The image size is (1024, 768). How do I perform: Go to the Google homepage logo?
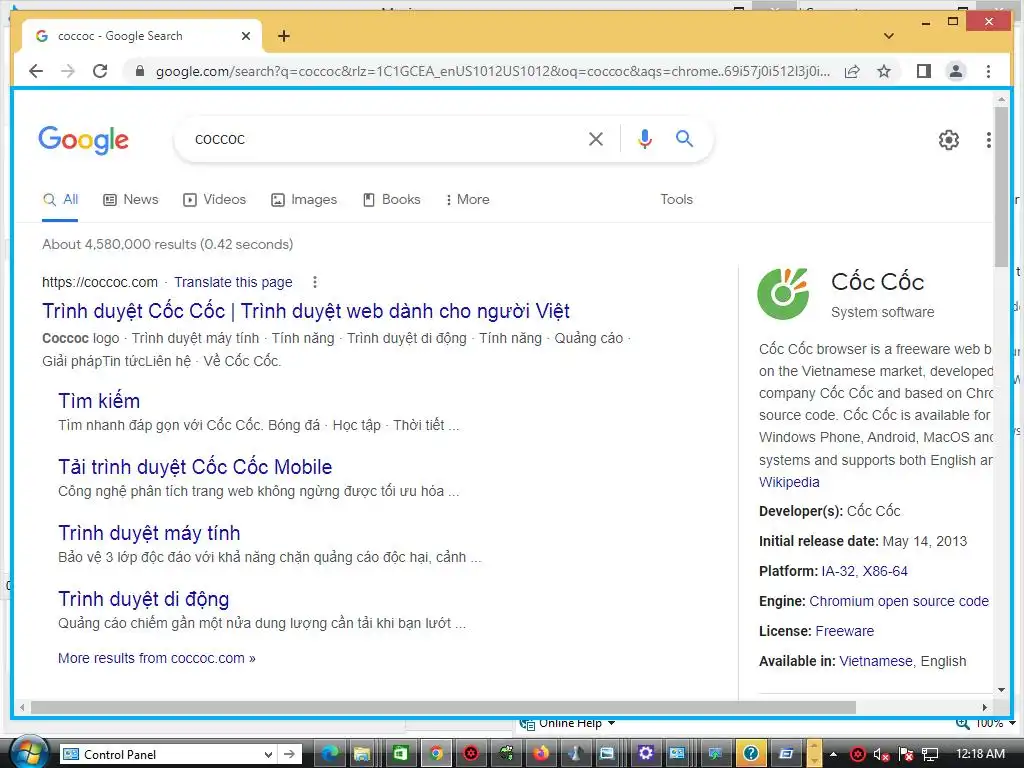[84, 140]
